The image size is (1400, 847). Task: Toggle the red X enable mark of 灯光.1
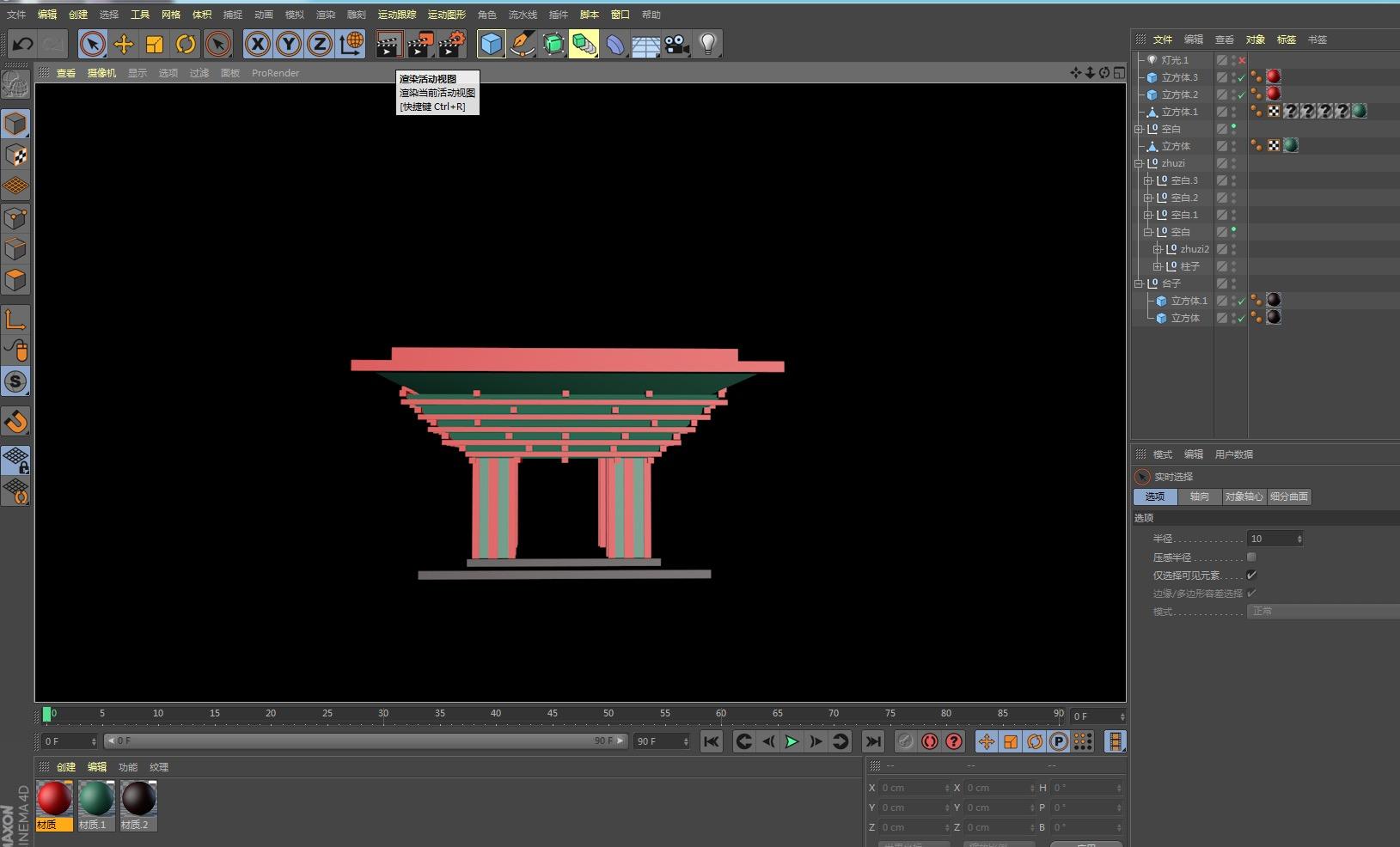[x=1242, y=60]
